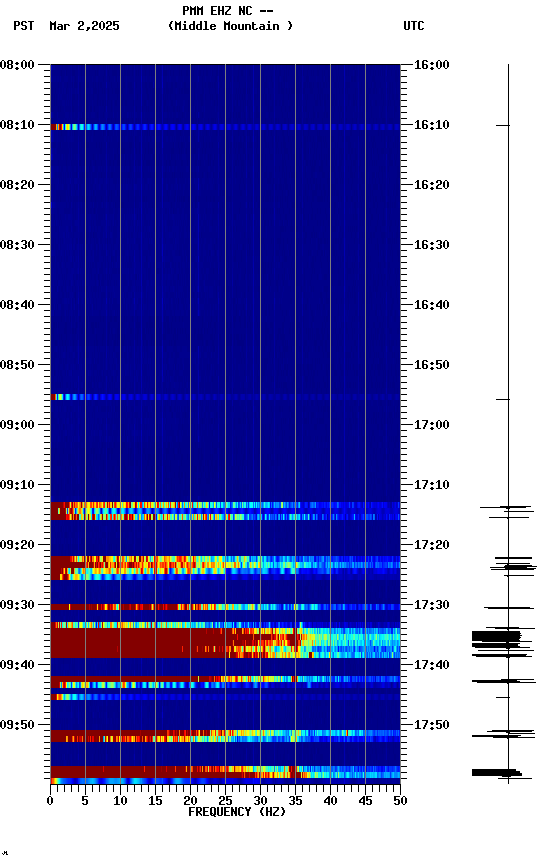Viewport: 552px width, 864px height.
Task: Click the 'FREQUENCY (HZ)' axis label
Action: click(x=237, y=812)
